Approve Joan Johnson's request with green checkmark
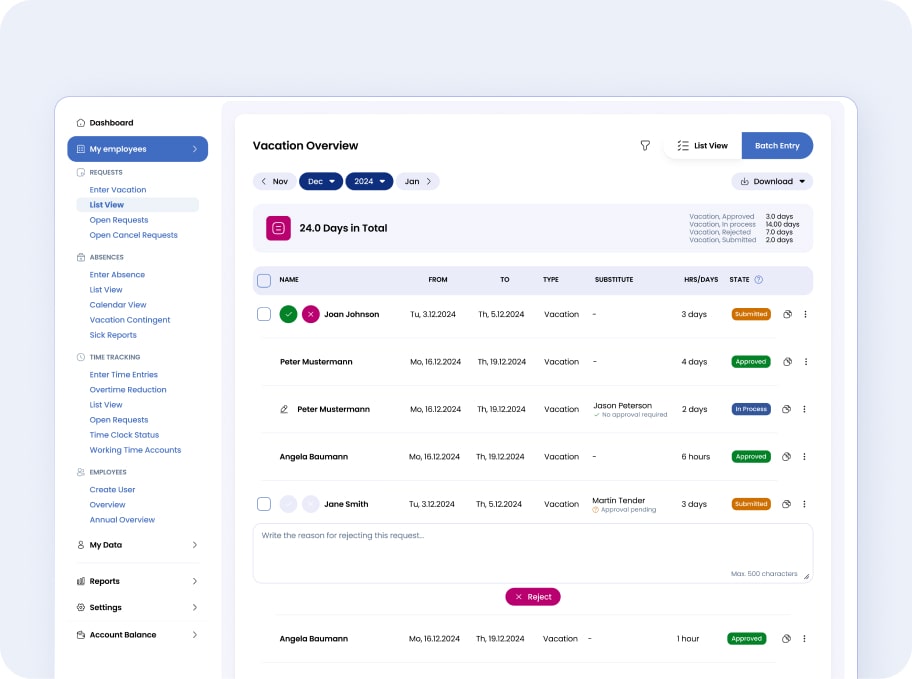 [x=288, y=314]
